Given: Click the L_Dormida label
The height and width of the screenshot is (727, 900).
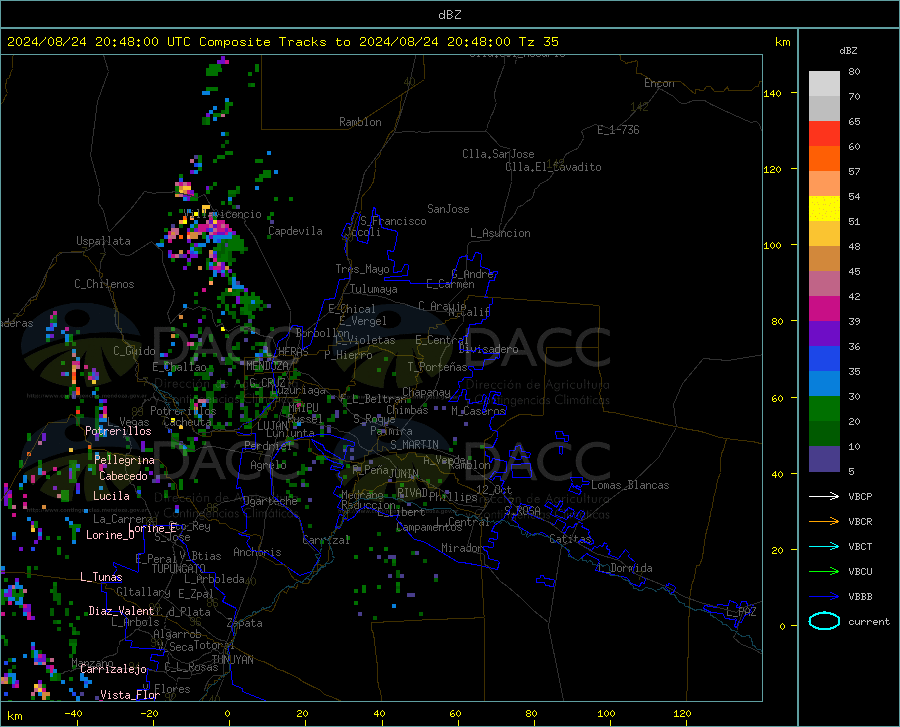Looking at the screenshot, I should click(x=624, y=568).
